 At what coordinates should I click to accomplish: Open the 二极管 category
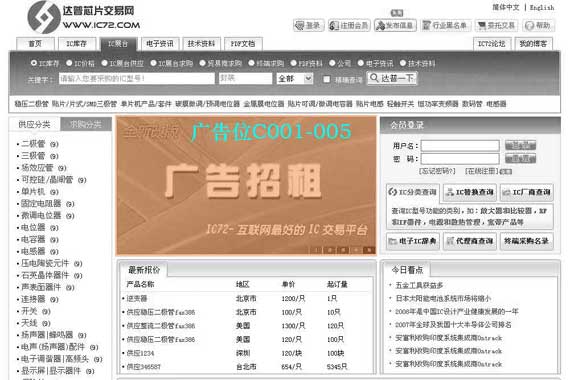[x=33, y=144]
